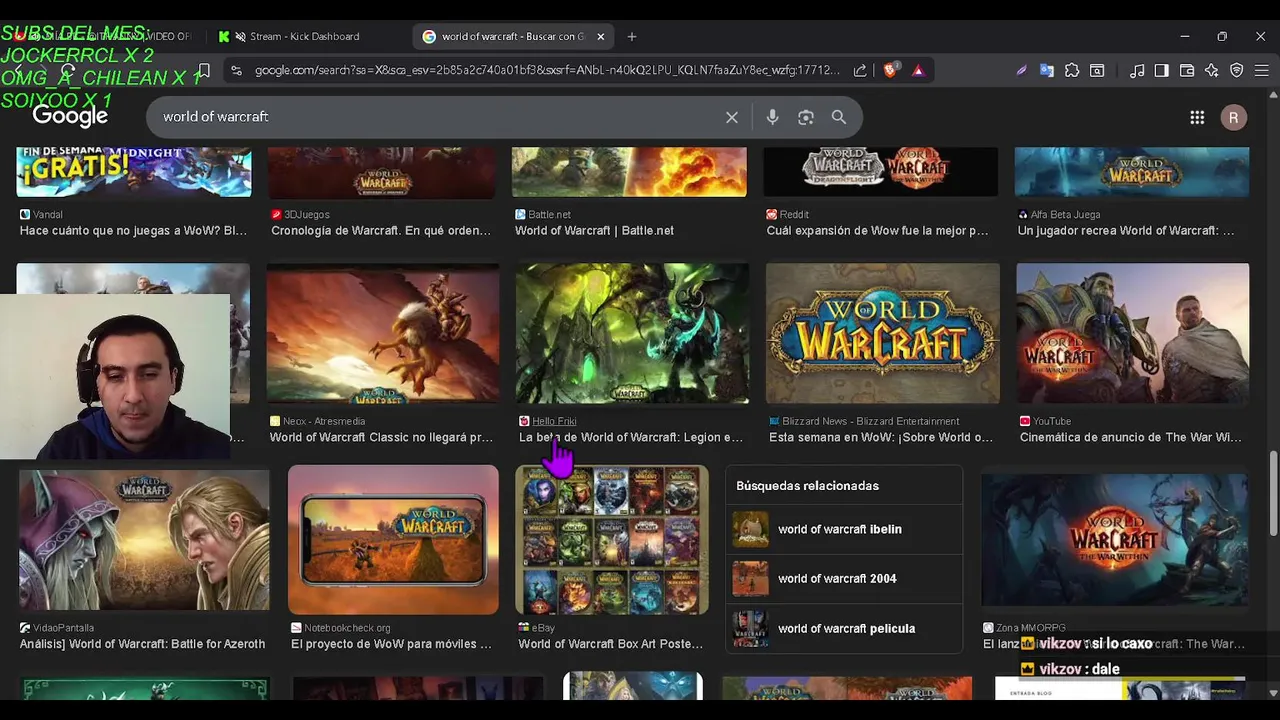1280x720 pixels.
Task: Click Neox World of Warcraft Classic caption
Action: 381,437
